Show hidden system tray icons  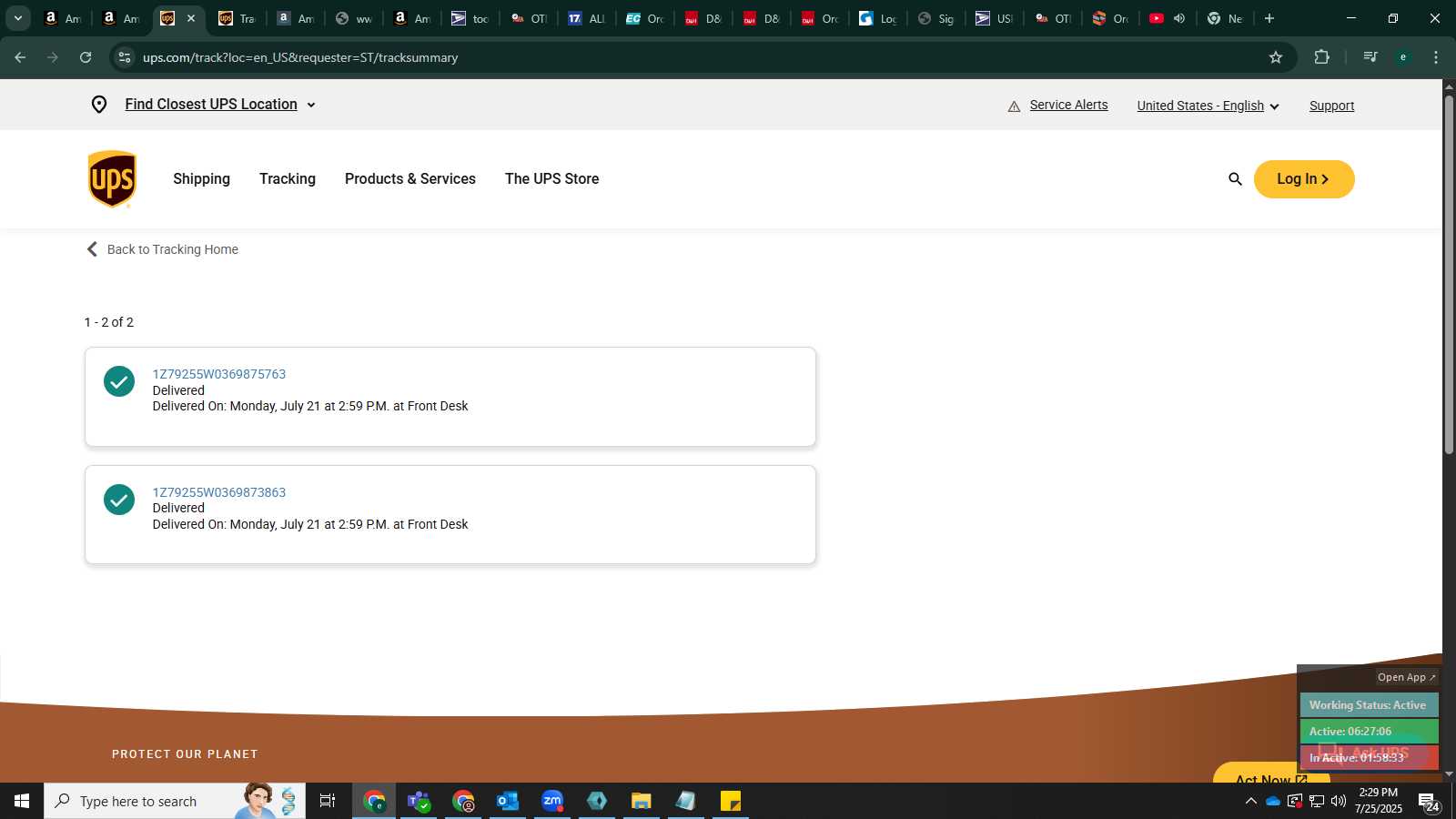pyautogui.click(x=1250, y=801)
